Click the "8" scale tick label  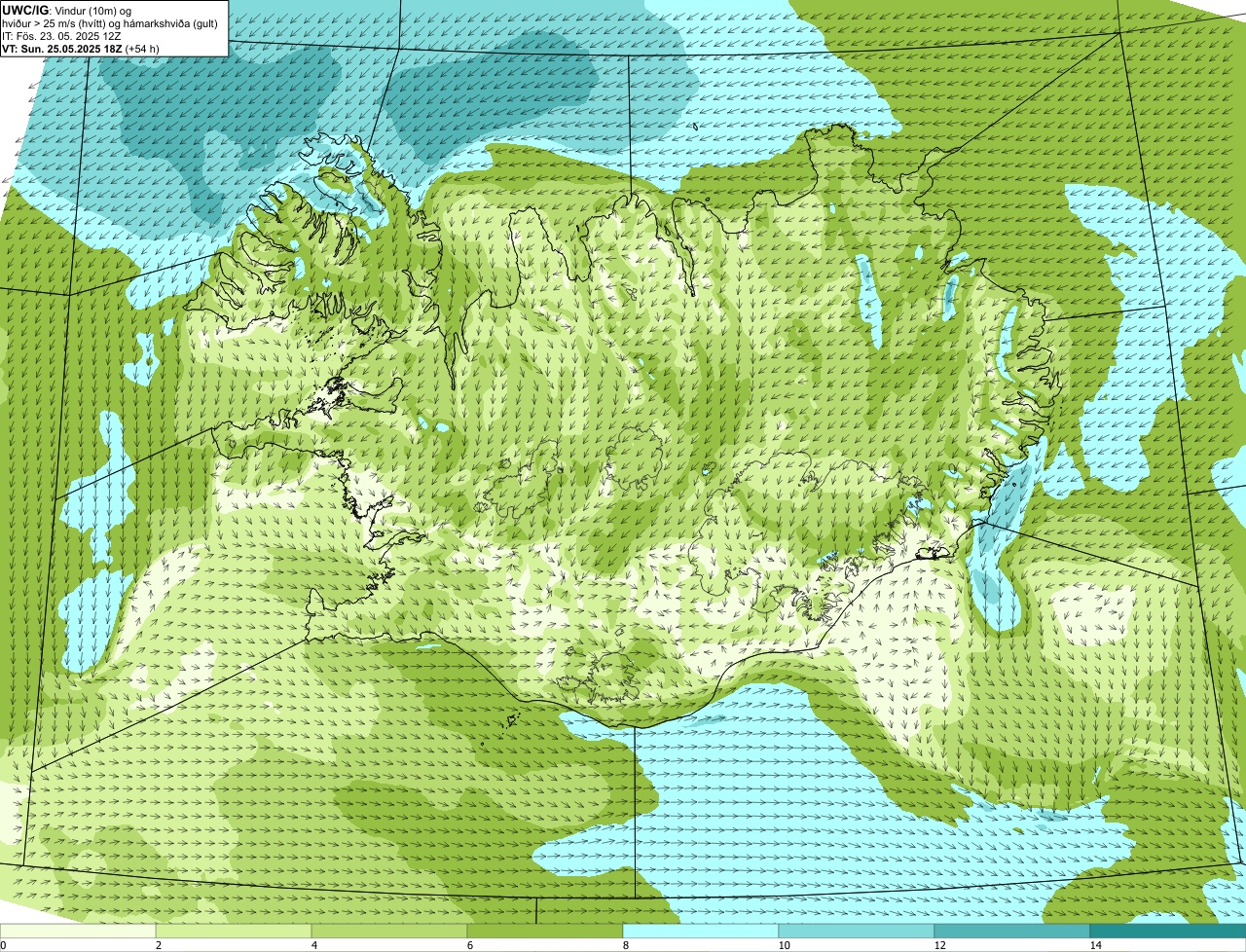pyautogui.click(x=625, y=945)
